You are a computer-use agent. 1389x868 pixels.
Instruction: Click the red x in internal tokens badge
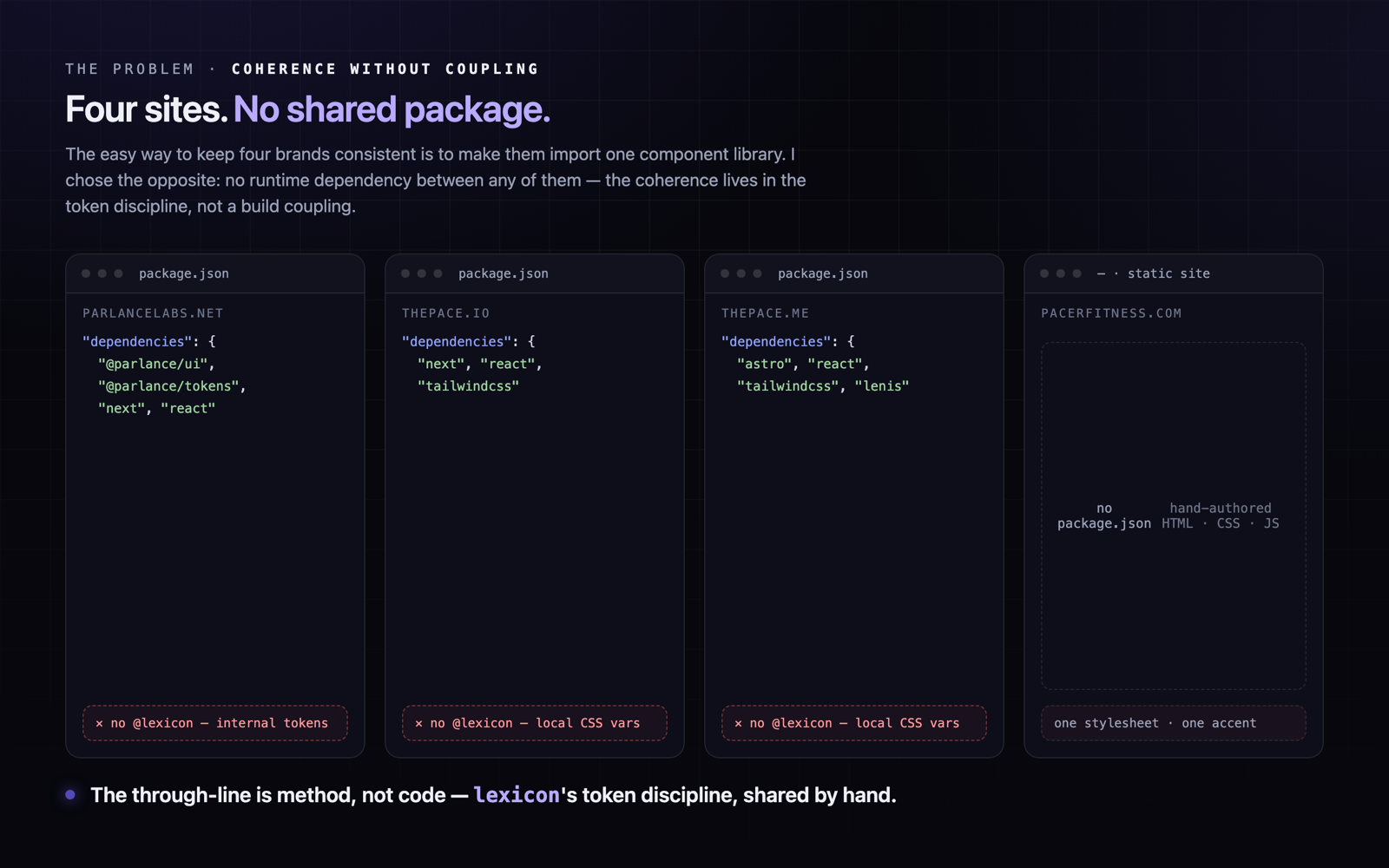(99, 723)
